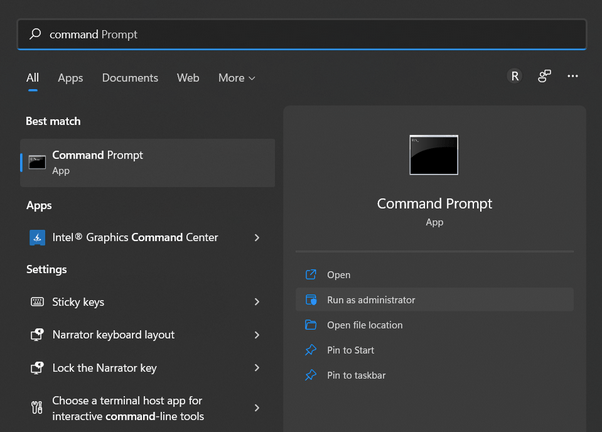Click the Command Prompt title in preview pane
The height and width of the screenshot is (433, 602).
pyautogui.click(x=434, y=203)
